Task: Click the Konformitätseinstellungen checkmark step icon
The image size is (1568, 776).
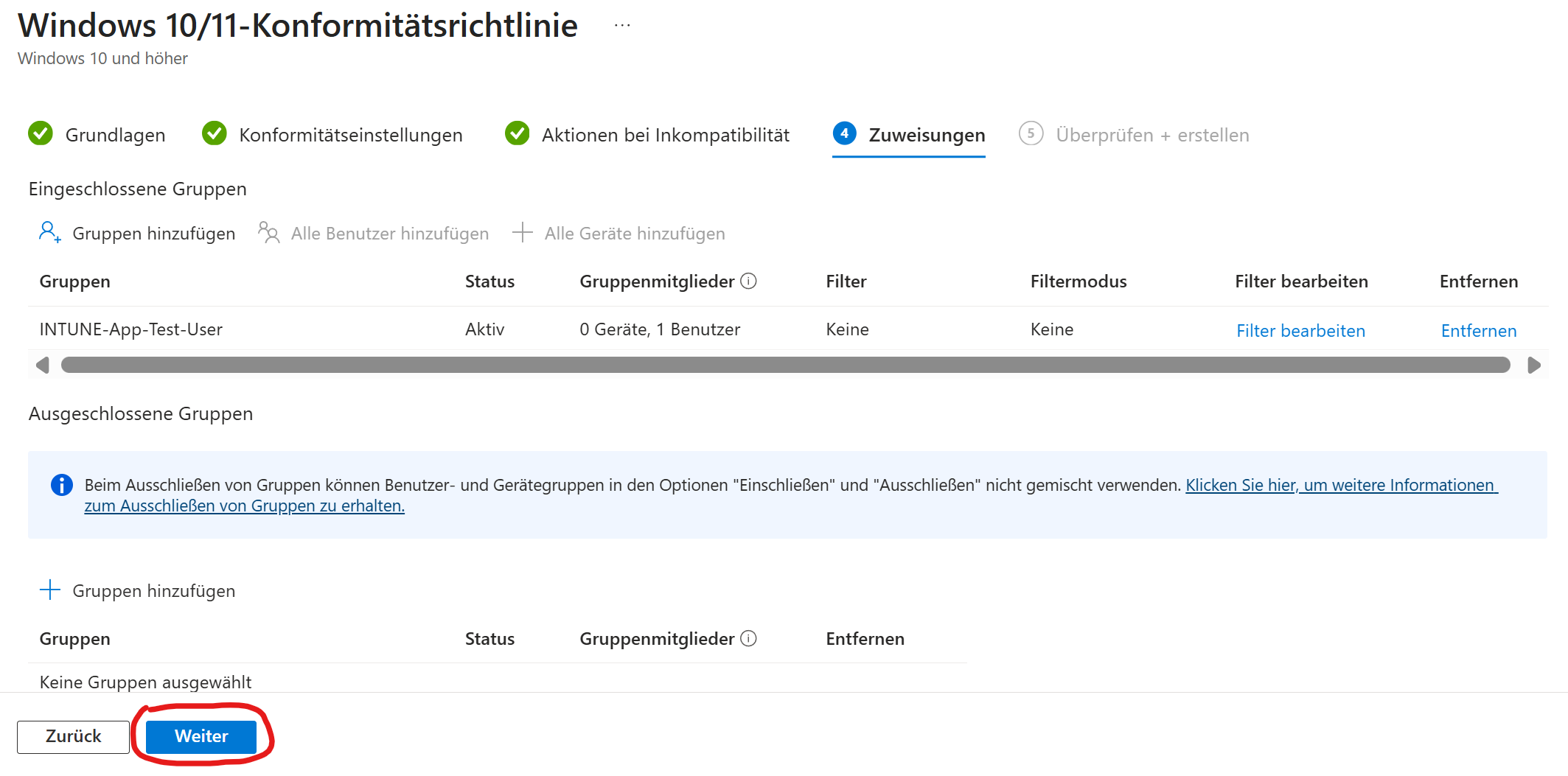Action: point(215,134)
